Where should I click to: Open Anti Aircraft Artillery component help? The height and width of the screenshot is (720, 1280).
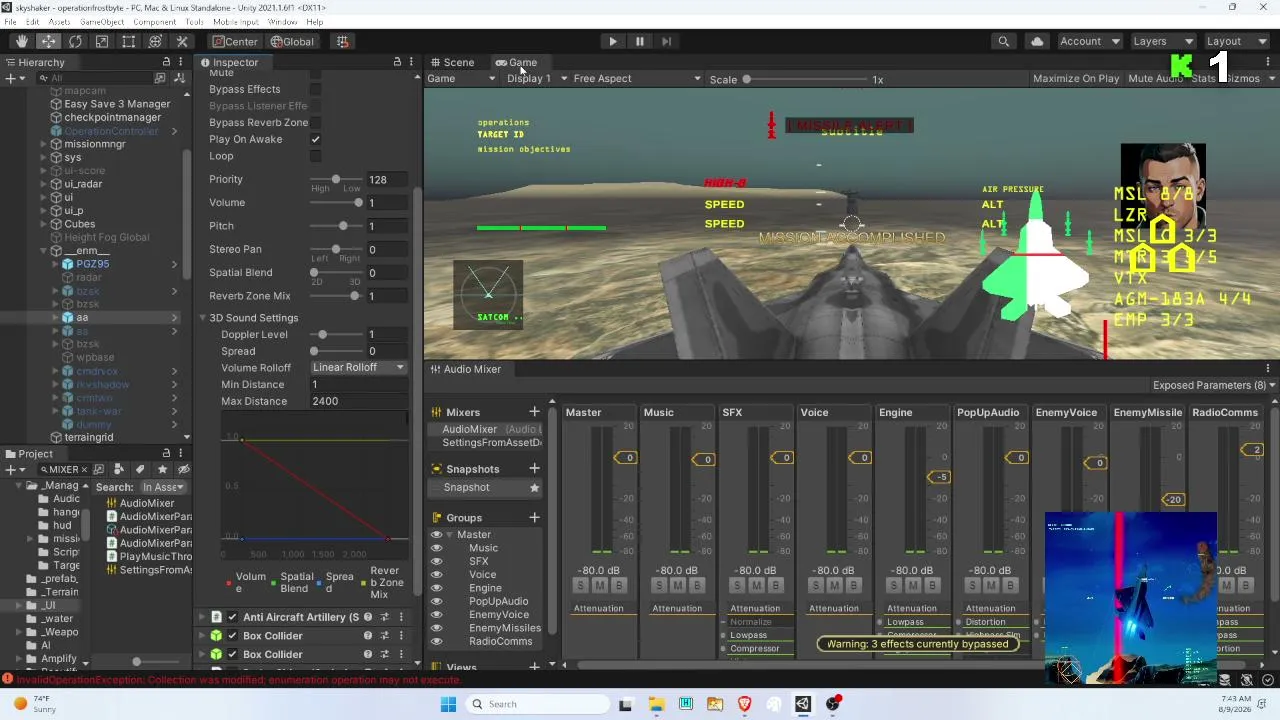368,617
